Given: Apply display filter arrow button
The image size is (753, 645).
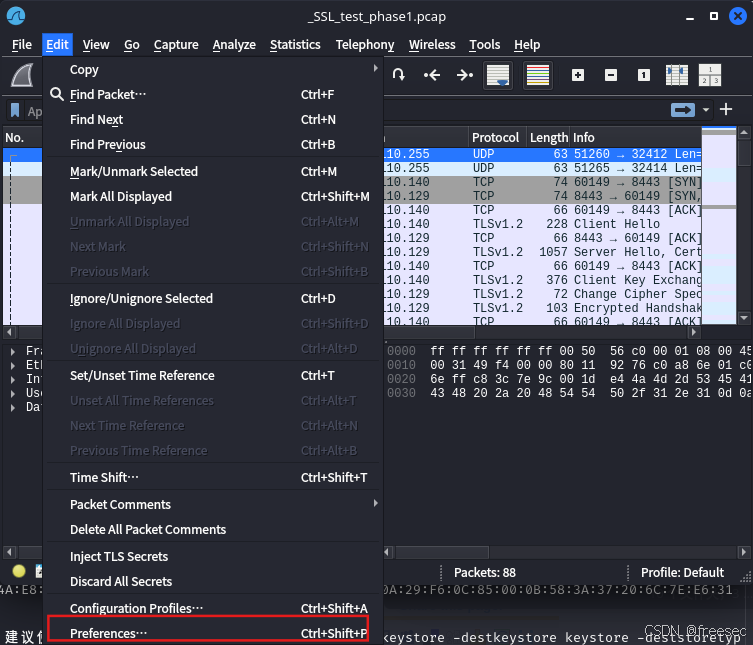Looking at the screenshot, I should (x=683, y=110).
